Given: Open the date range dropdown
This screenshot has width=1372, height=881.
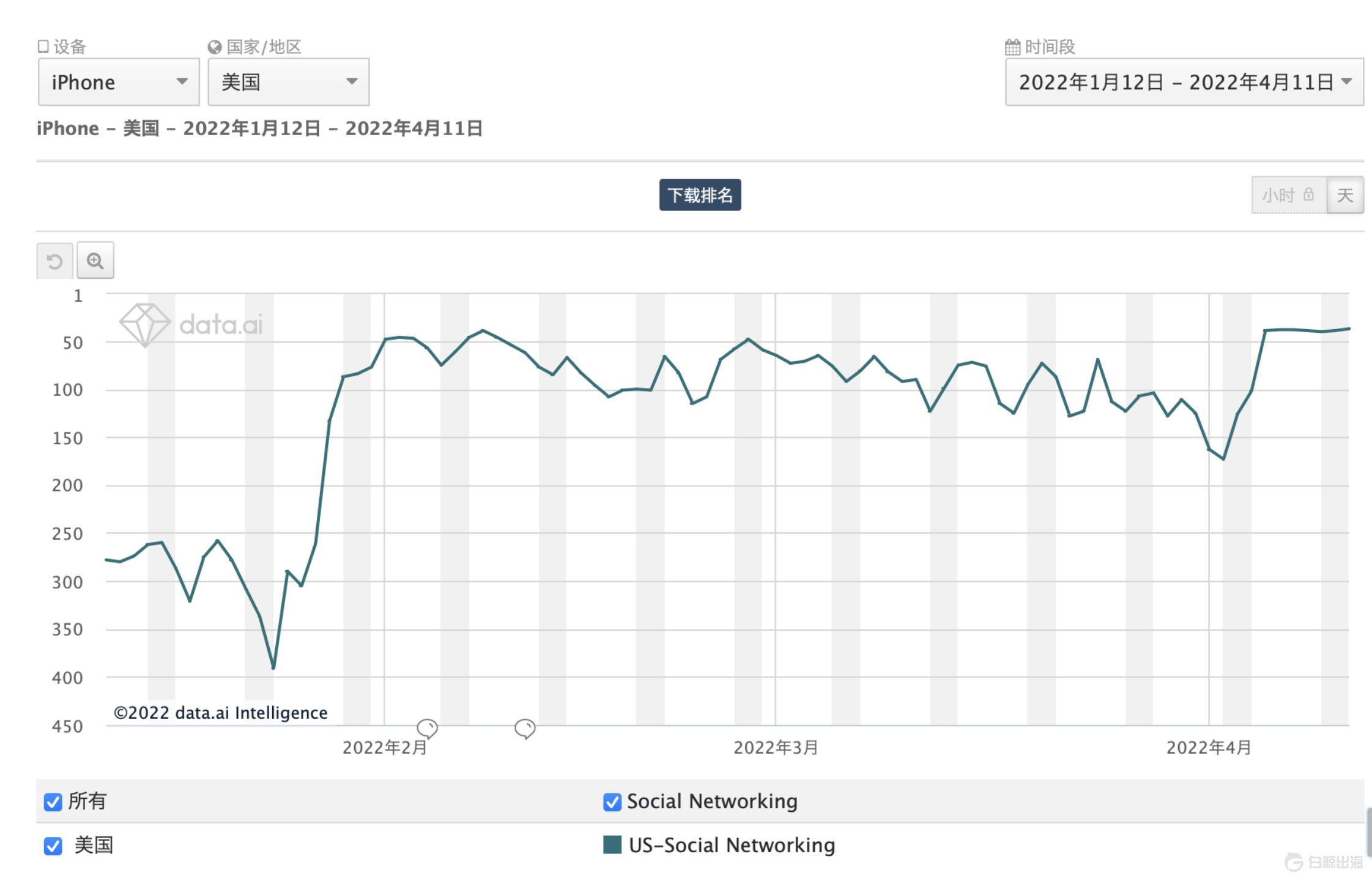Looking at the screenshot, I should coord(1184,82).
